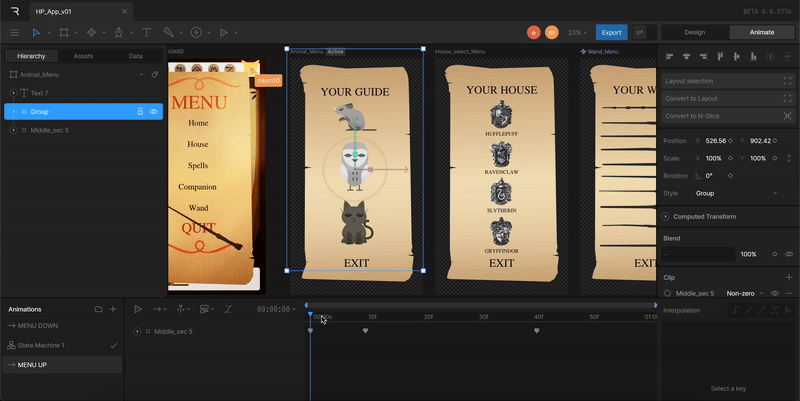Align selection to right edge
800x401 pixels.
tap(703, 56)
